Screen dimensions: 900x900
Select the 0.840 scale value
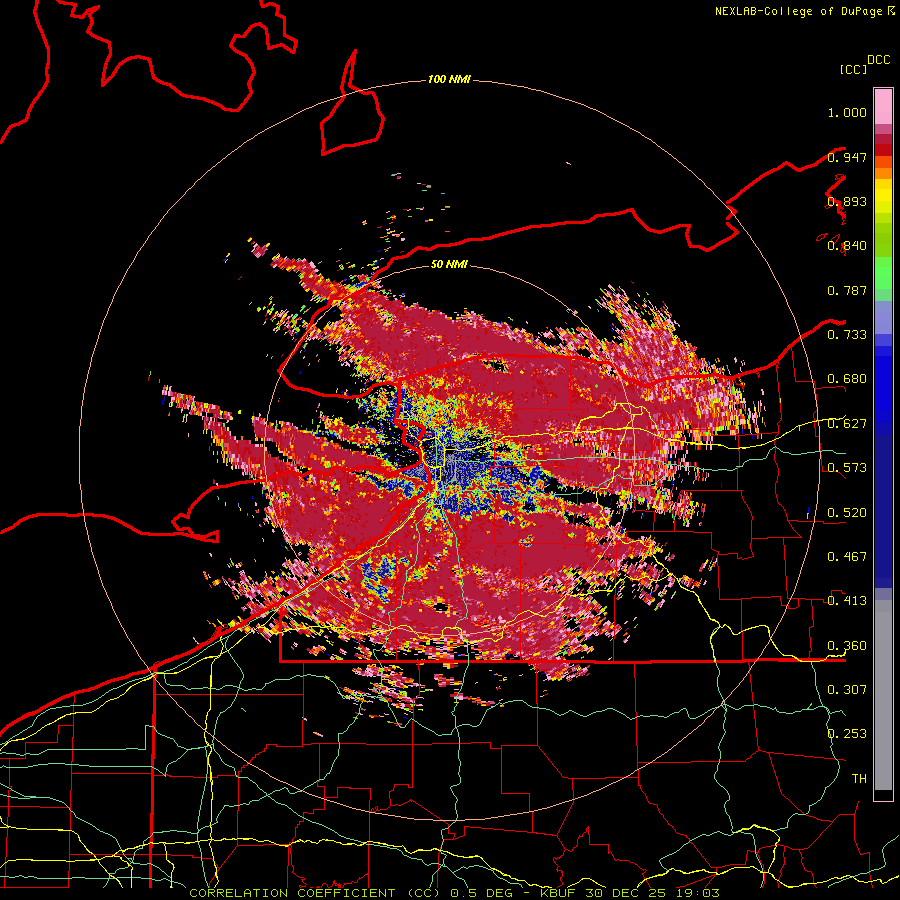pyautogui.click(x=847, y=246)
